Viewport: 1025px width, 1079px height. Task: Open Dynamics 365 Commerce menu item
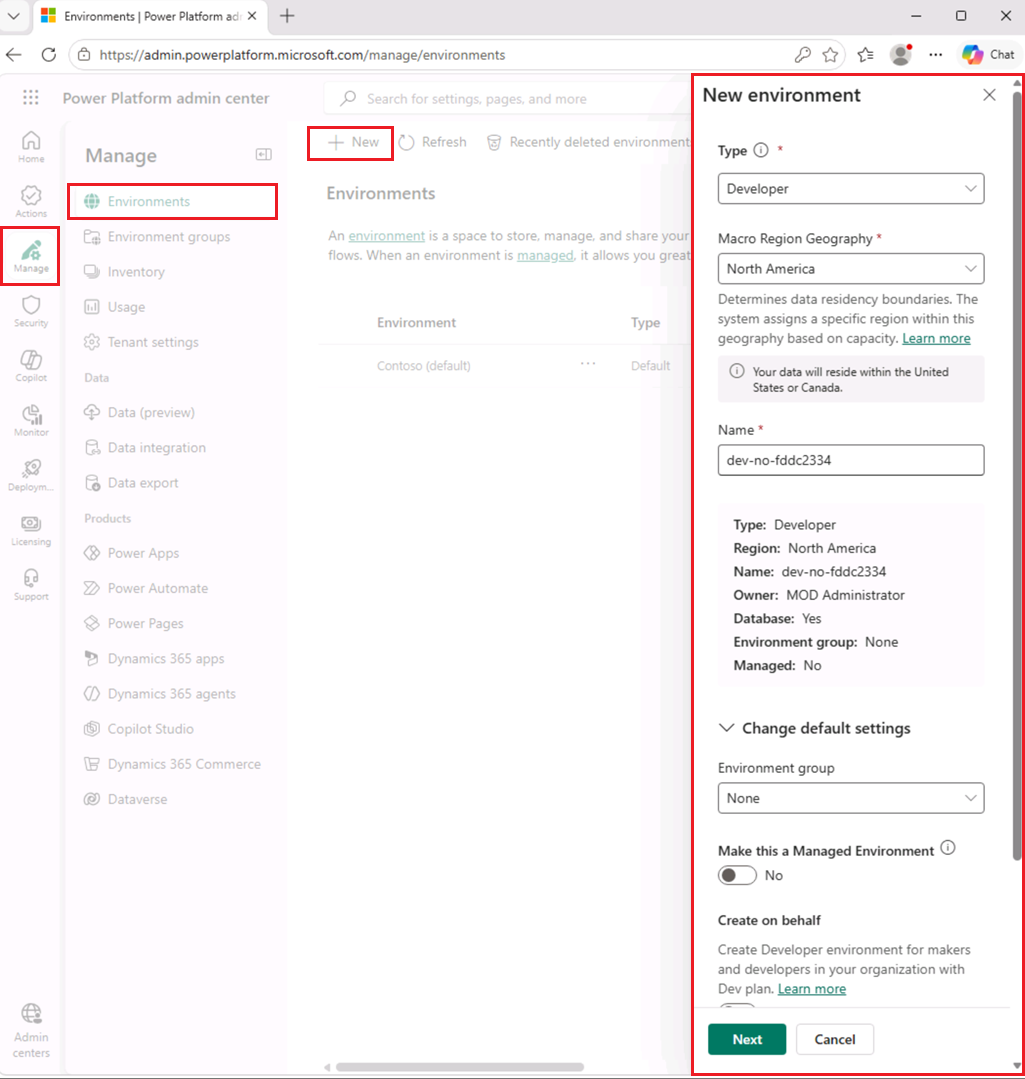[172, 764]
